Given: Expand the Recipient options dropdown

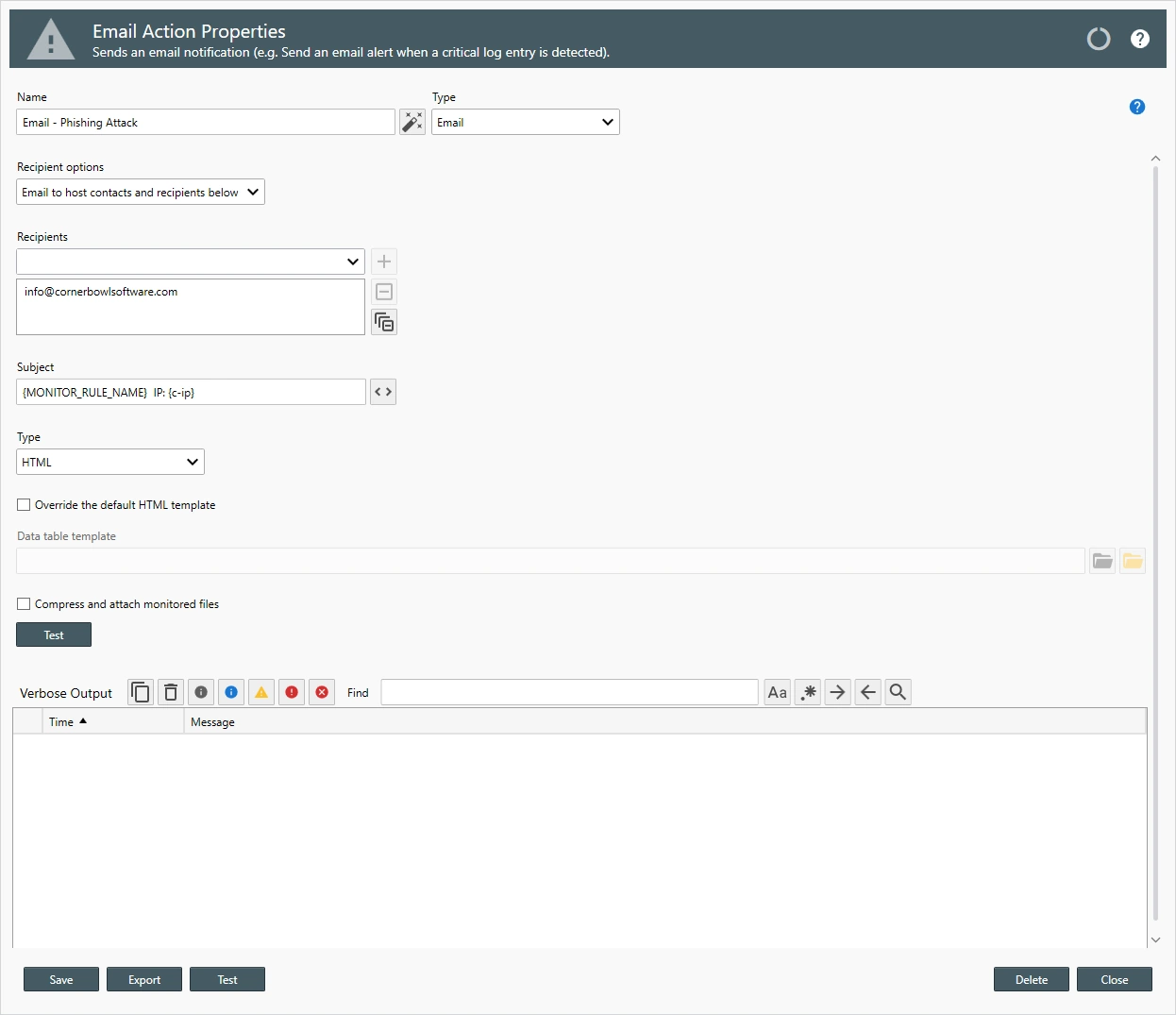Looking at the screenshot, I should pyautogui.click(x=141, y=192).
